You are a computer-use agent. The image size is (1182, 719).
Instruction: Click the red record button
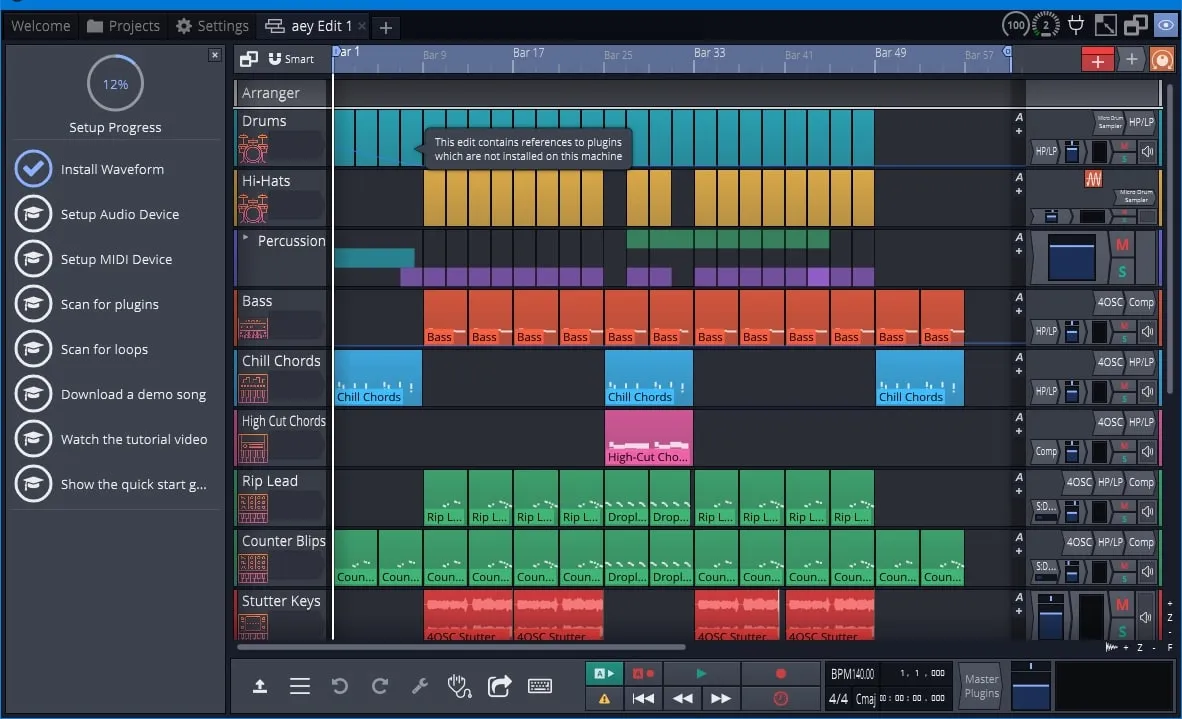tap(780, 673)
